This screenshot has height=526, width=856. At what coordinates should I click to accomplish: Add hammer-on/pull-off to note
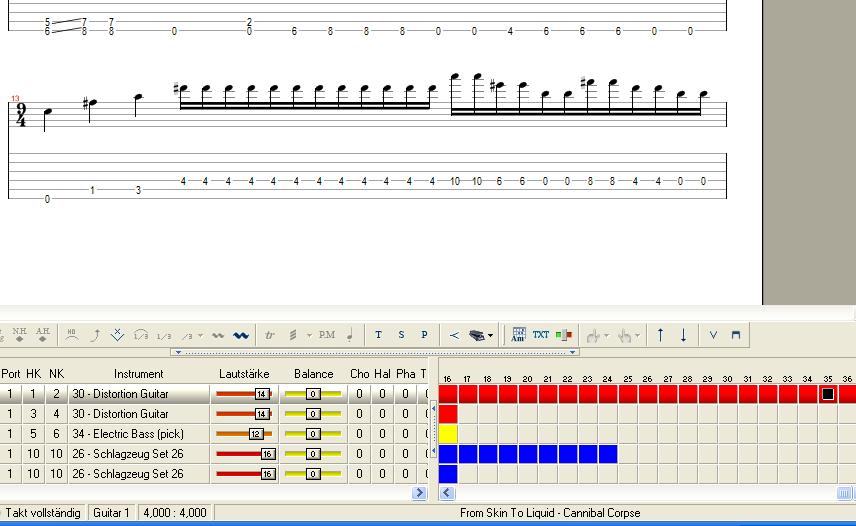tap(72, 335)
